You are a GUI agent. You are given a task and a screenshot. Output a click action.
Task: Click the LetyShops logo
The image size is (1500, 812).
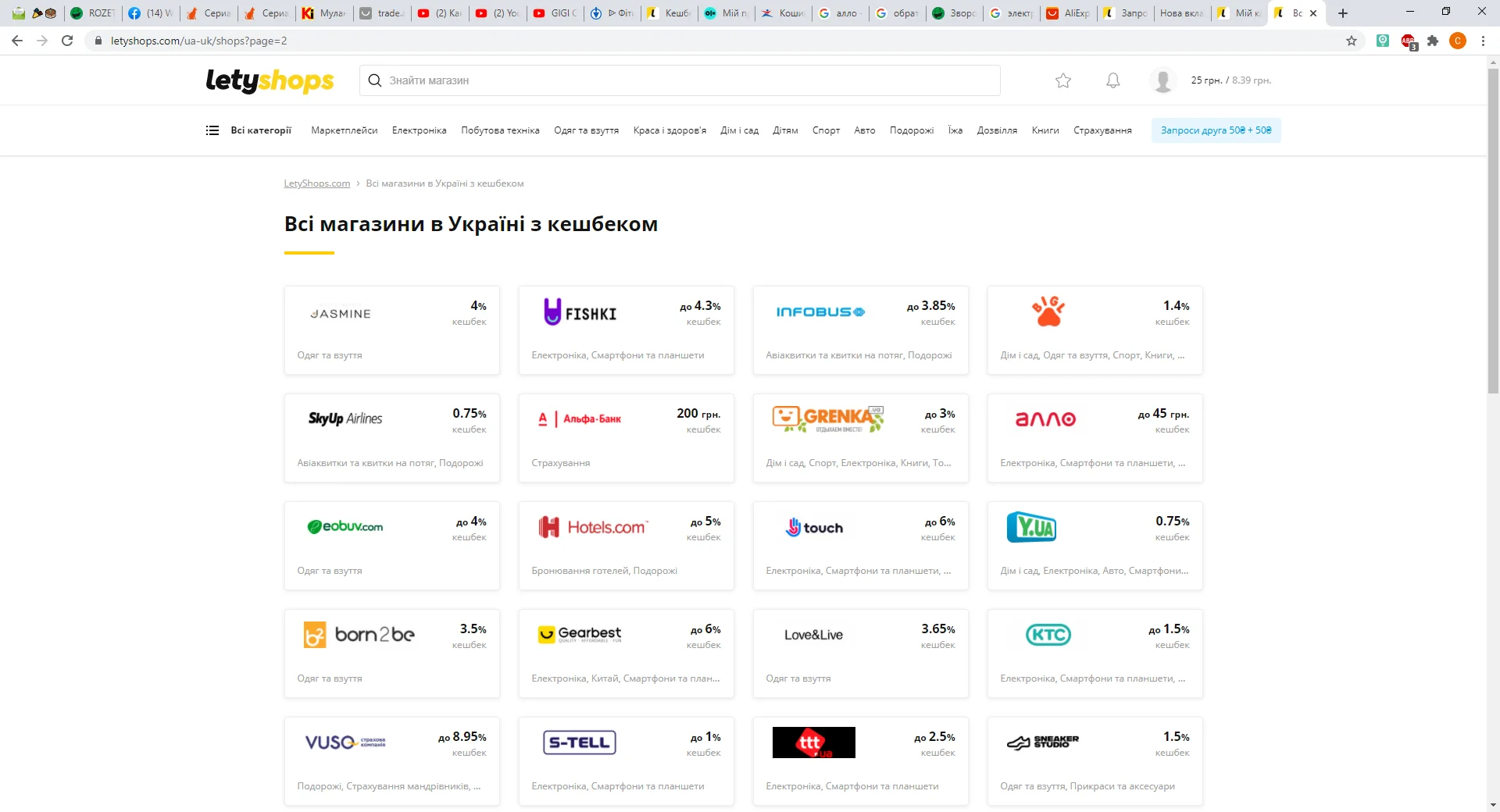(x=270, y=80)
